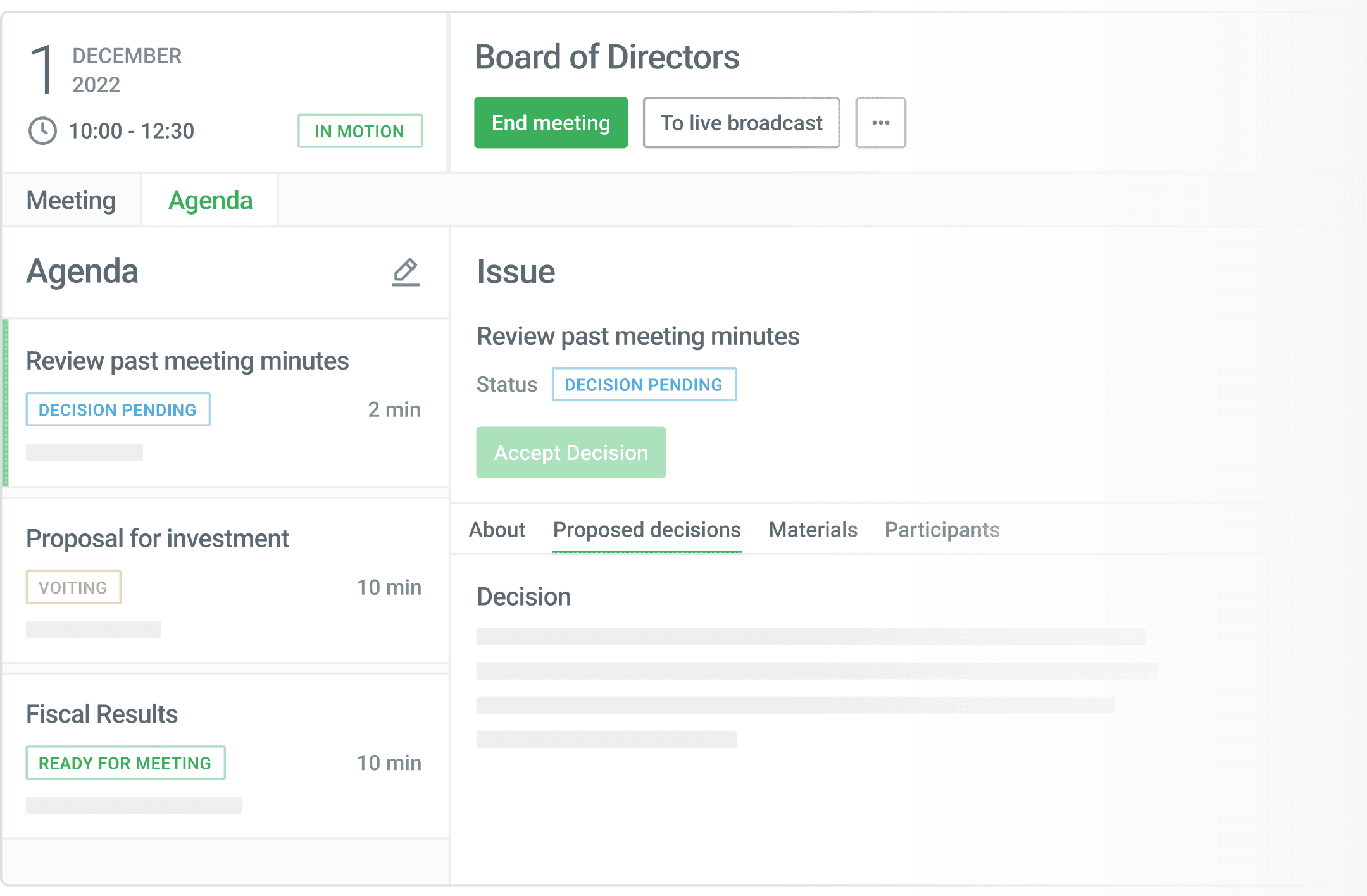Select the Fiscal Results agenda item
Image resolution: width=1367 pixels, height=896 pixels.
point(102,714)
